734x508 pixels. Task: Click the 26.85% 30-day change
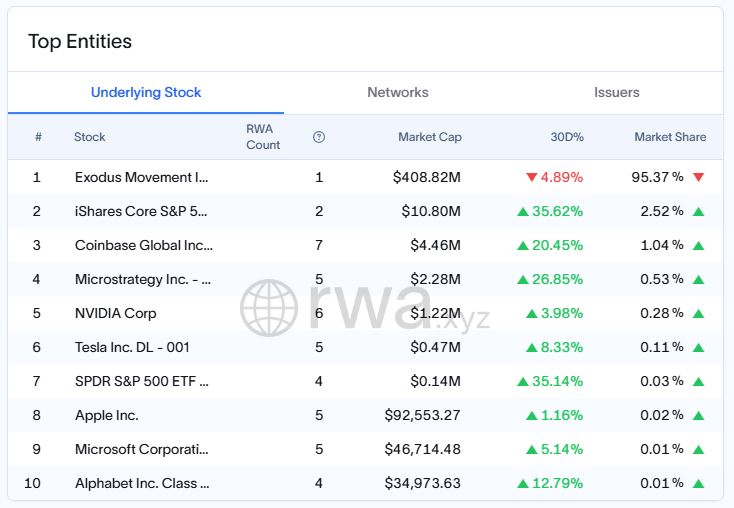point(550,280)
